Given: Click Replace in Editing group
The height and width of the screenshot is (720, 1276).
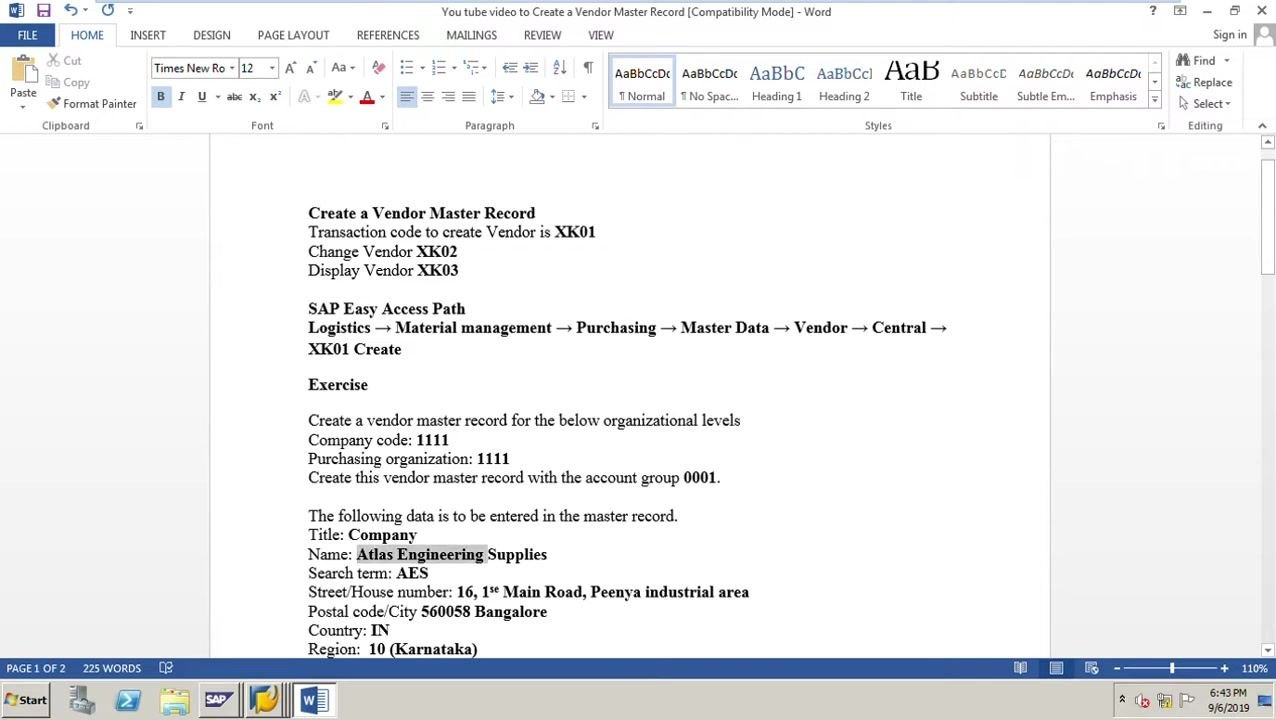Looking at the screenshot, I should coord(1204,82).
